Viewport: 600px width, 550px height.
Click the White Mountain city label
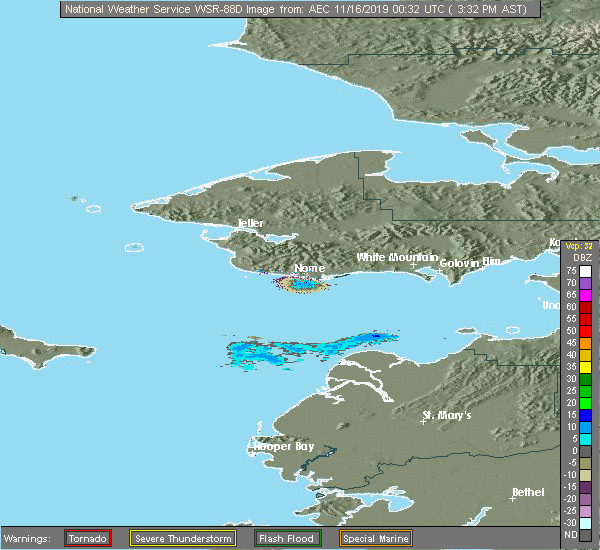(x=397, y=257)
